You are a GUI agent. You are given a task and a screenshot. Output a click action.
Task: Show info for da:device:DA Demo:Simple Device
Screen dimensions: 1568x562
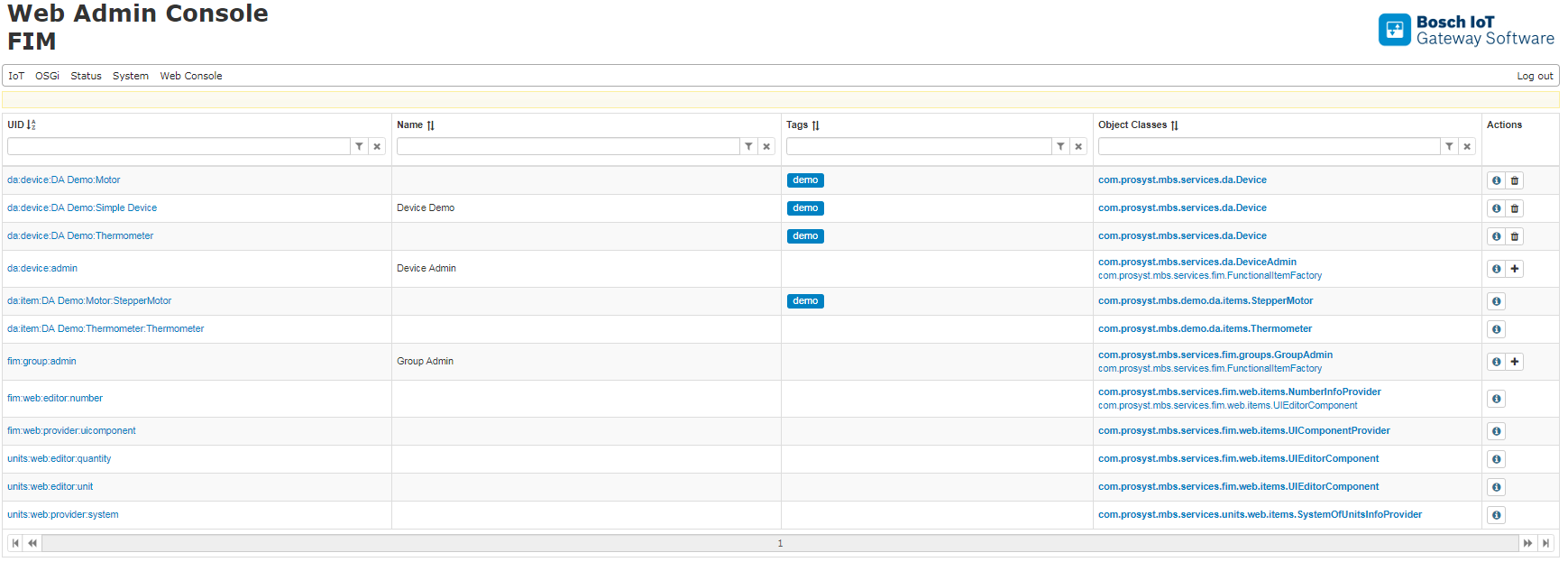pyautogui.click(x=1496, y=208)
